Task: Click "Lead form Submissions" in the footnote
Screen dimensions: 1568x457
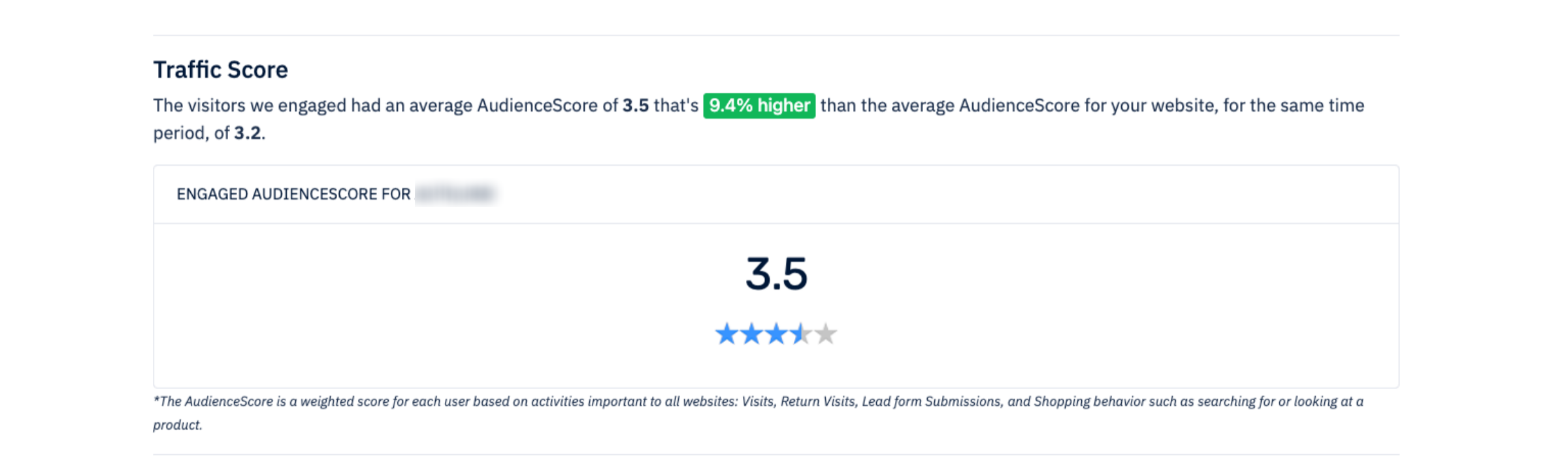Action: coord(931,402)
